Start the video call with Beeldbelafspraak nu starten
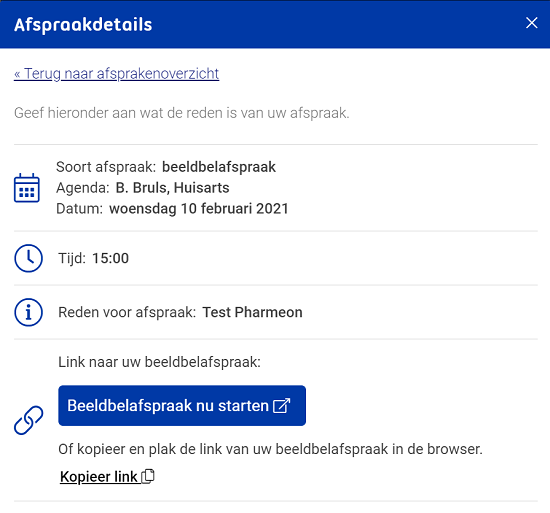The height and width of the screenshot is (513, 550). 182,406
